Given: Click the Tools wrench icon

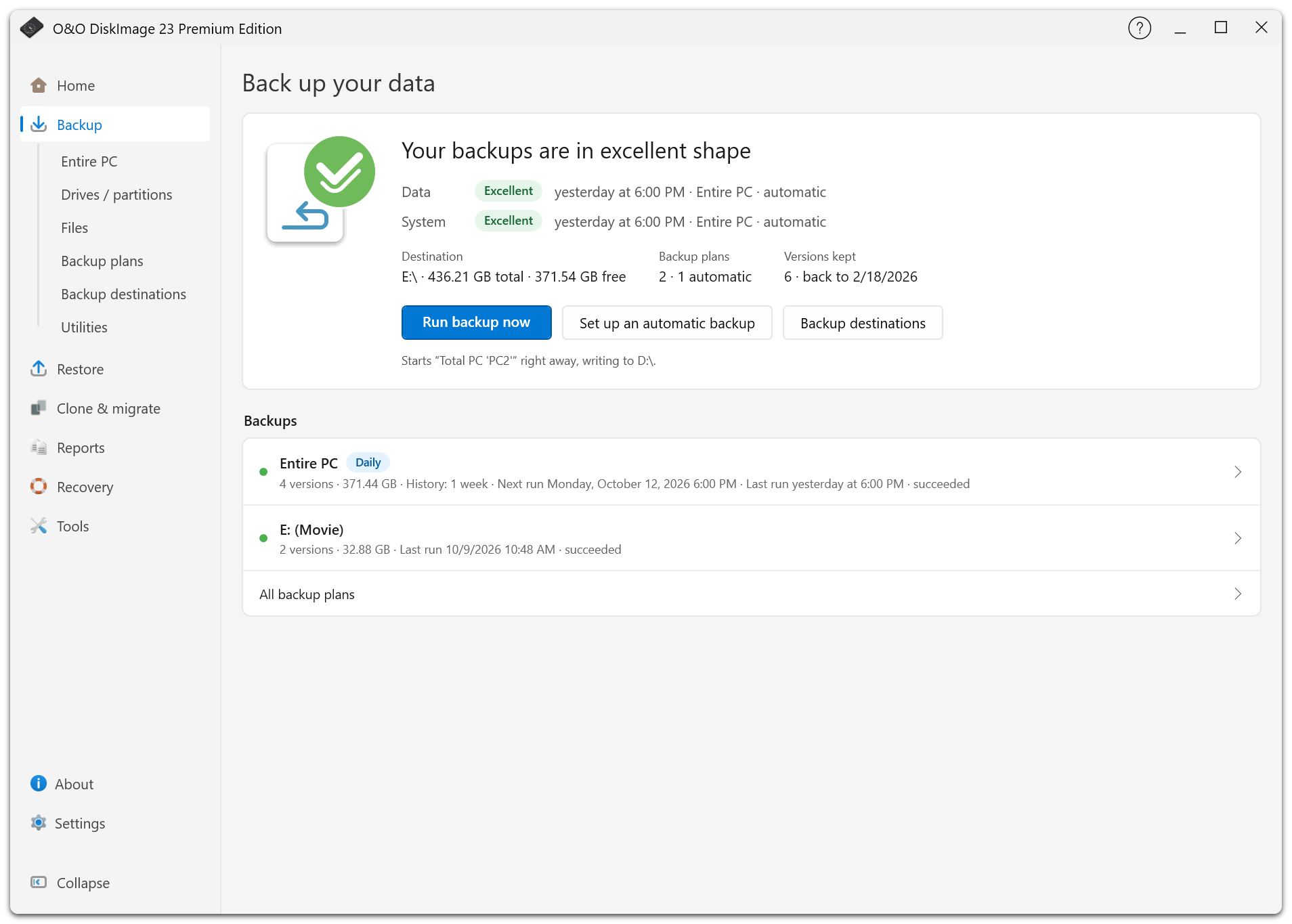Looking at the screenshot, I should click(x=39, y=526).
